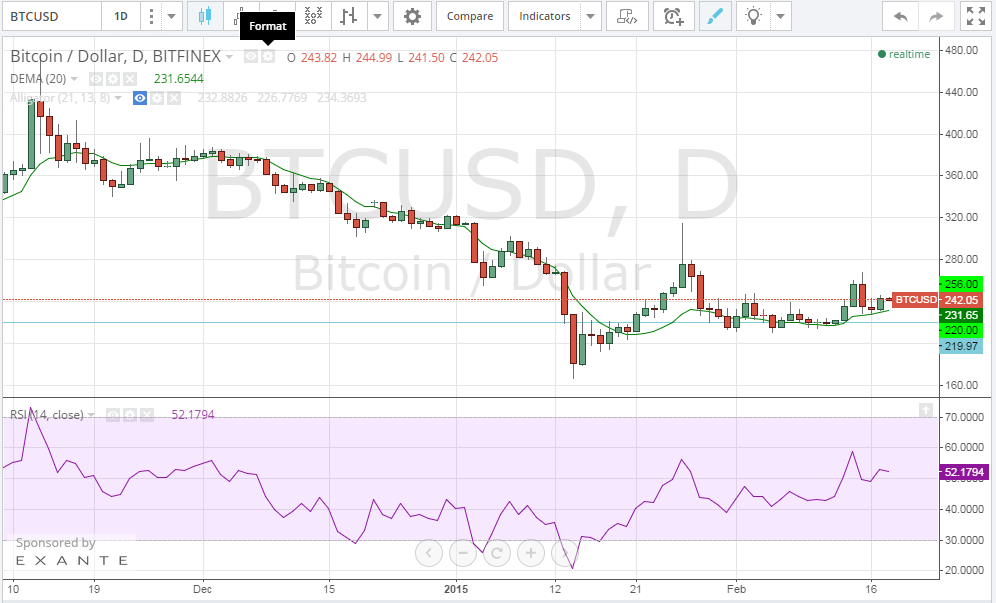Image resolution: width=996 pixels, height=603 pixels.
Task: Open the Bitcoin / Dollar symbol dropdown
Action: click(x=227, y=56)
